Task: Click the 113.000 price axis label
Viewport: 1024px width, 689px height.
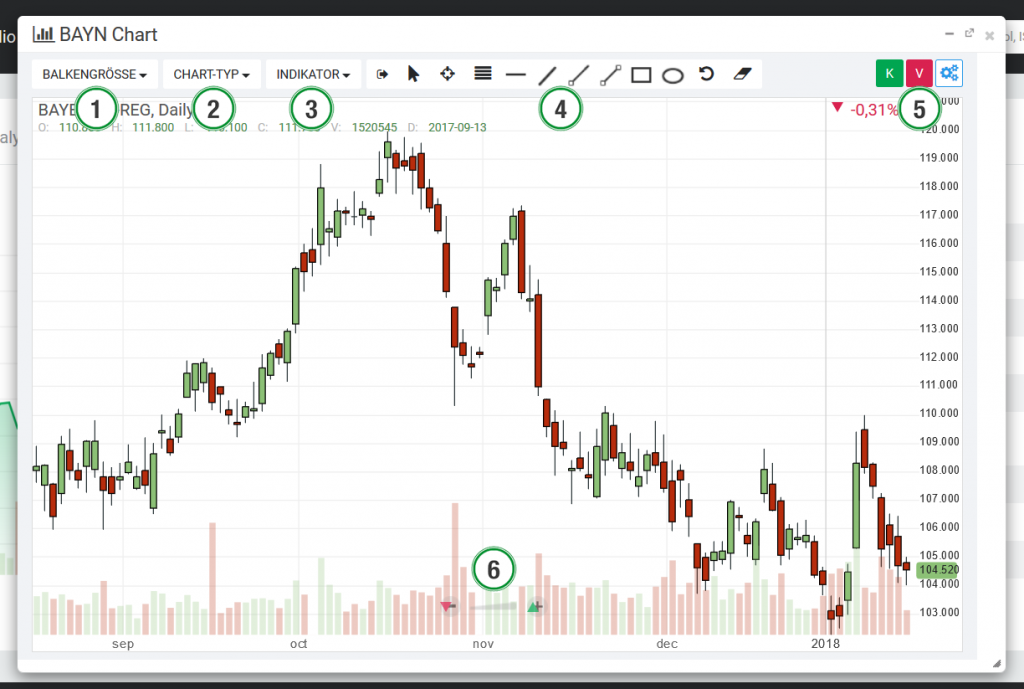Action: point(939,328)
